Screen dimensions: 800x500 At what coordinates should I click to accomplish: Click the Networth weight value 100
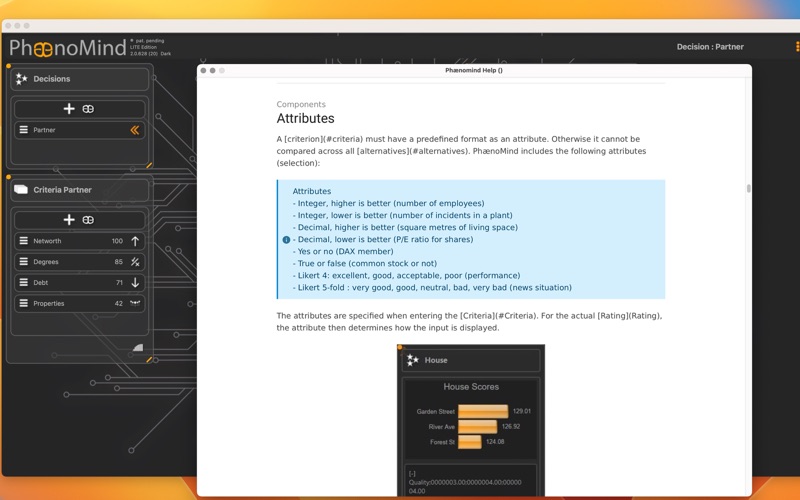tap(117, 241)
